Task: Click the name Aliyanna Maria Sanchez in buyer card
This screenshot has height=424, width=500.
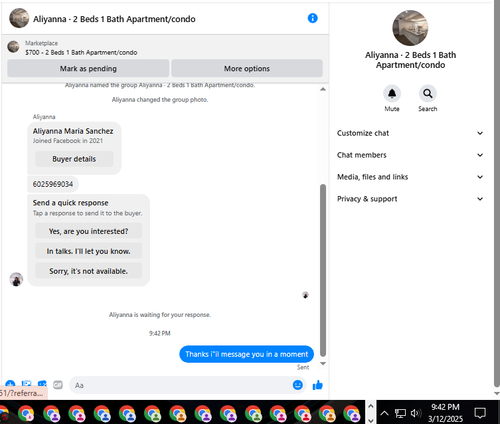Action: click(73, 131)
